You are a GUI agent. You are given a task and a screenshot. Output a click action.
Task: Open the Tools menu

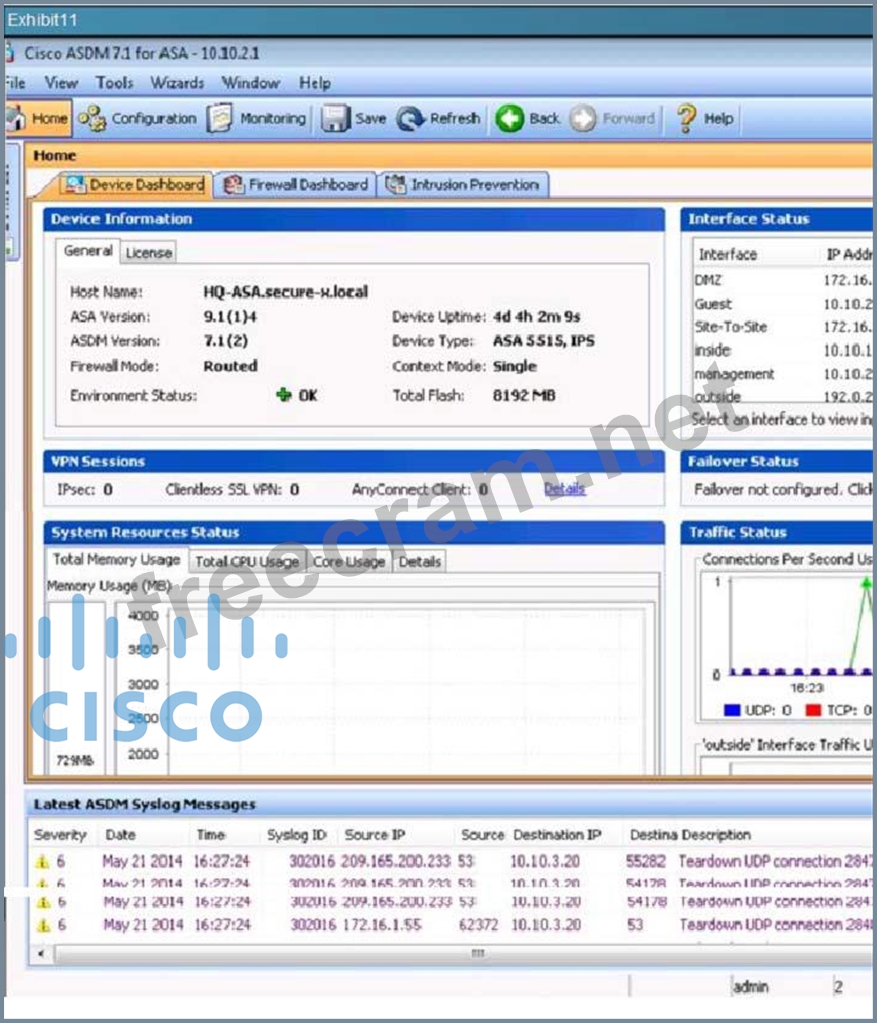114,83
